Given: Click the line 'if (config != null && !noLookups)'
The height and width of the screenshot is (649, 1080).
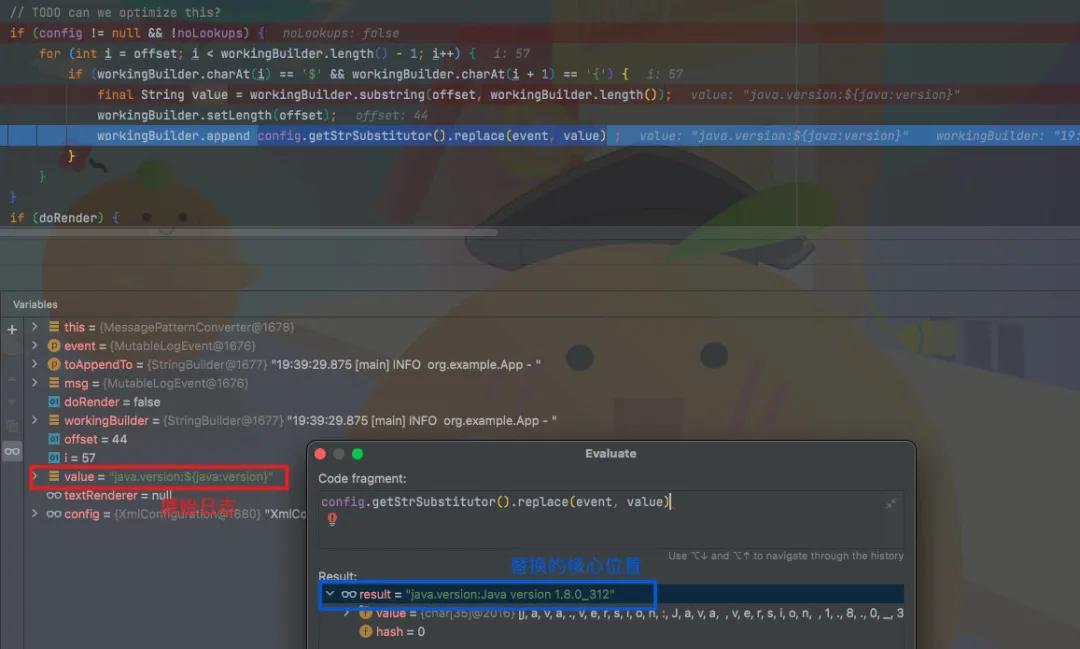Looking at the screenshot, I should 138,33.
